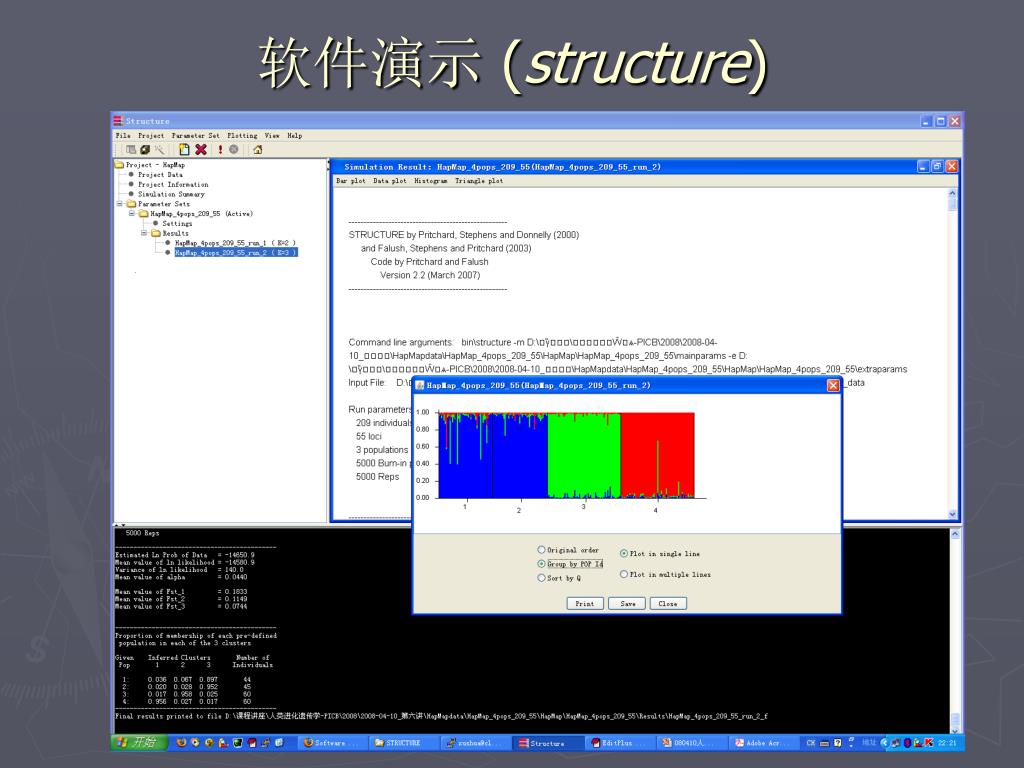The width and height of the screenshot is (1024, 768).
Task: Open the Parameter Set menu
Action: tap(195, 136)
